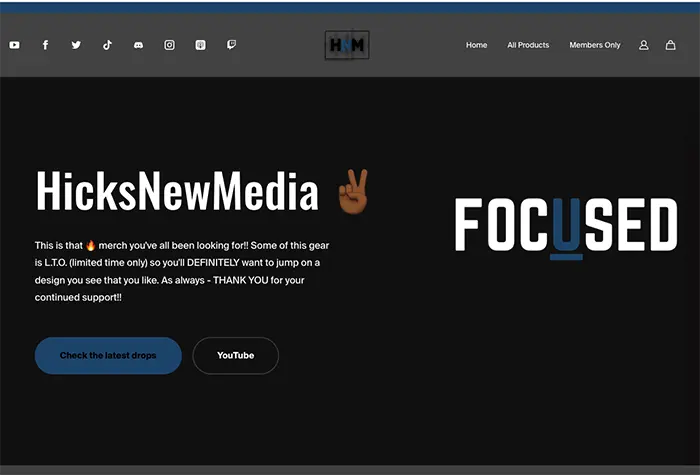Open the Instagram icon

[x=169, y=45]
